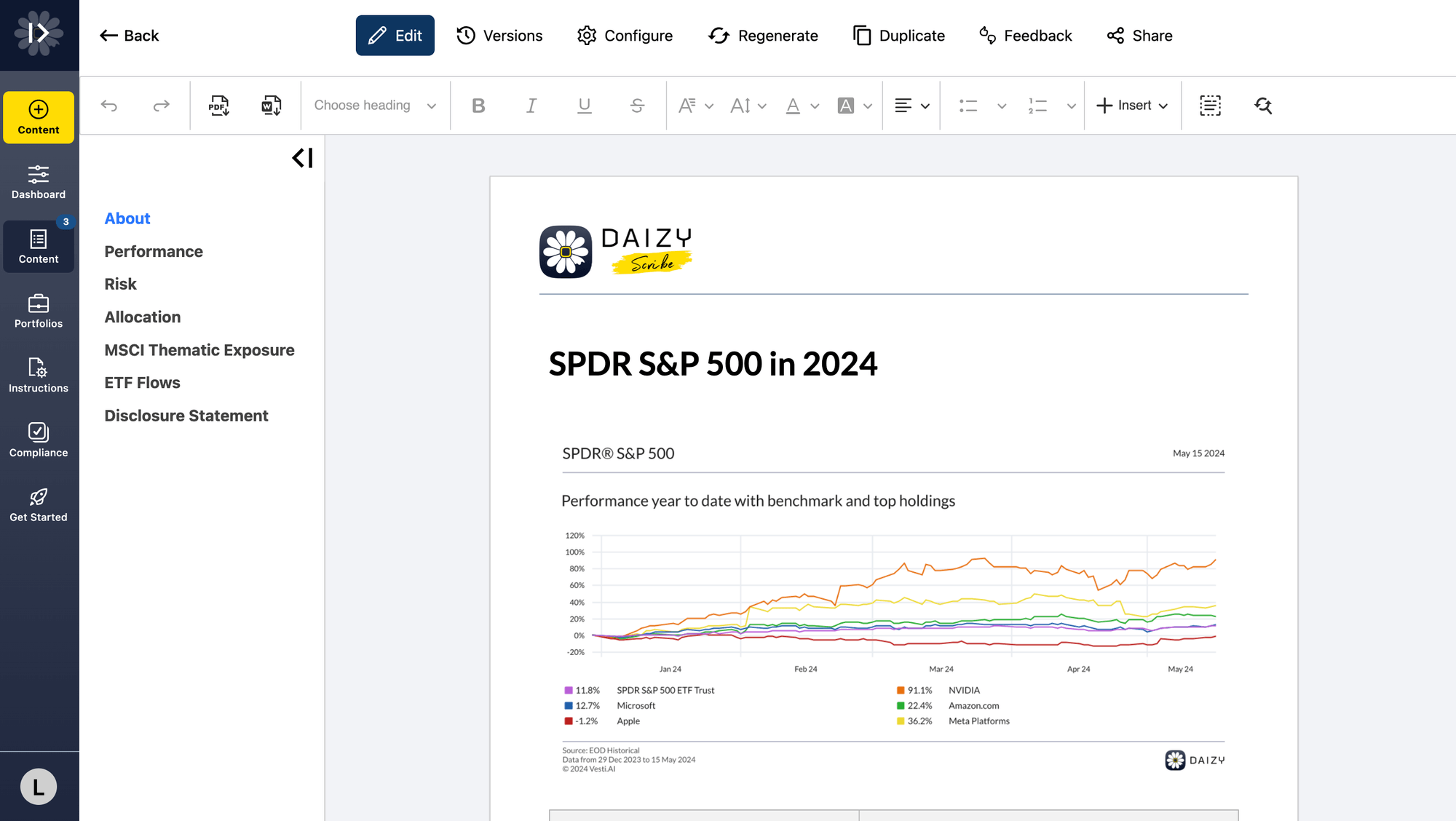Click the find and replace icon
The width and height of the screenshot is (1456, 821).
pyautogui.click(x=1263, y=106)
